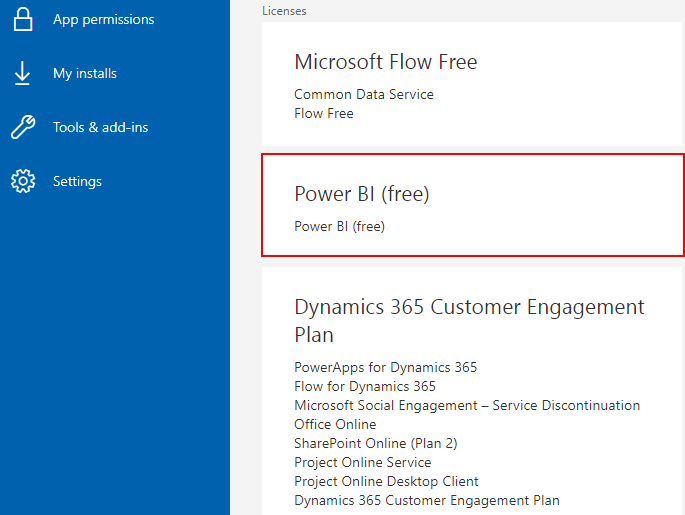Click the Settings gear icon
This screenshot has height=515, width=685.
(22, 181)
